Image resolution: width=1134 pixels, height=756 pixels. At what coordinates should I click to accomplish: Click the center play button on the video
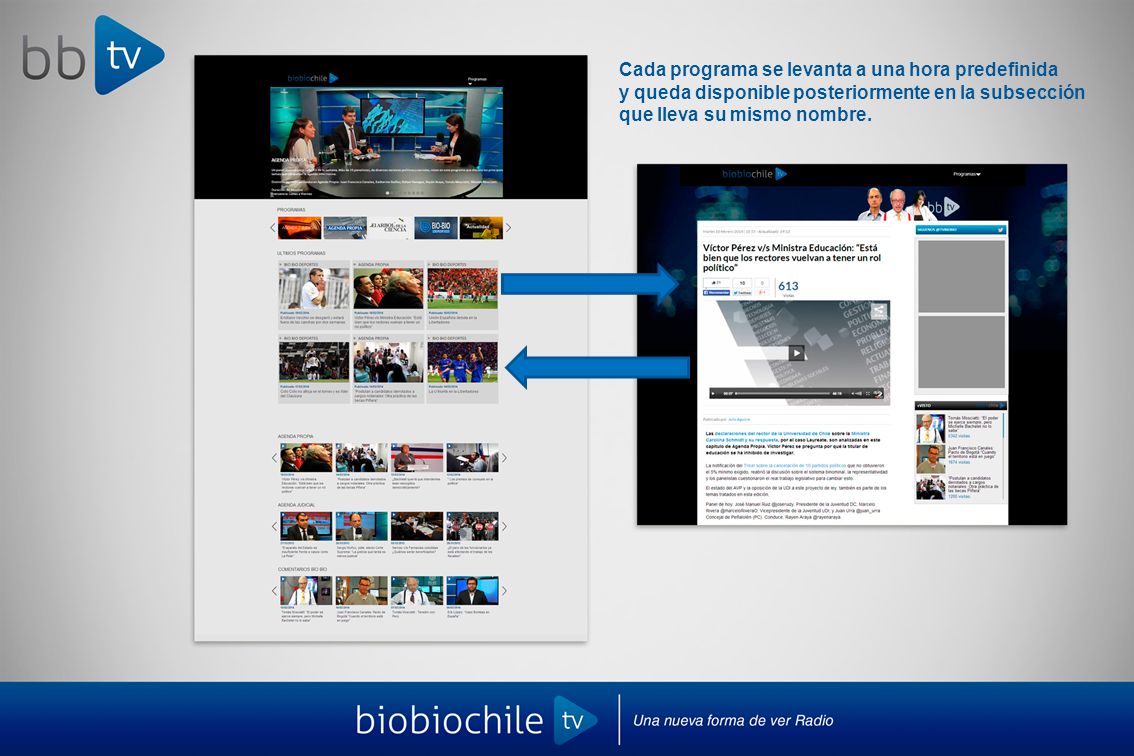point(796,353)
